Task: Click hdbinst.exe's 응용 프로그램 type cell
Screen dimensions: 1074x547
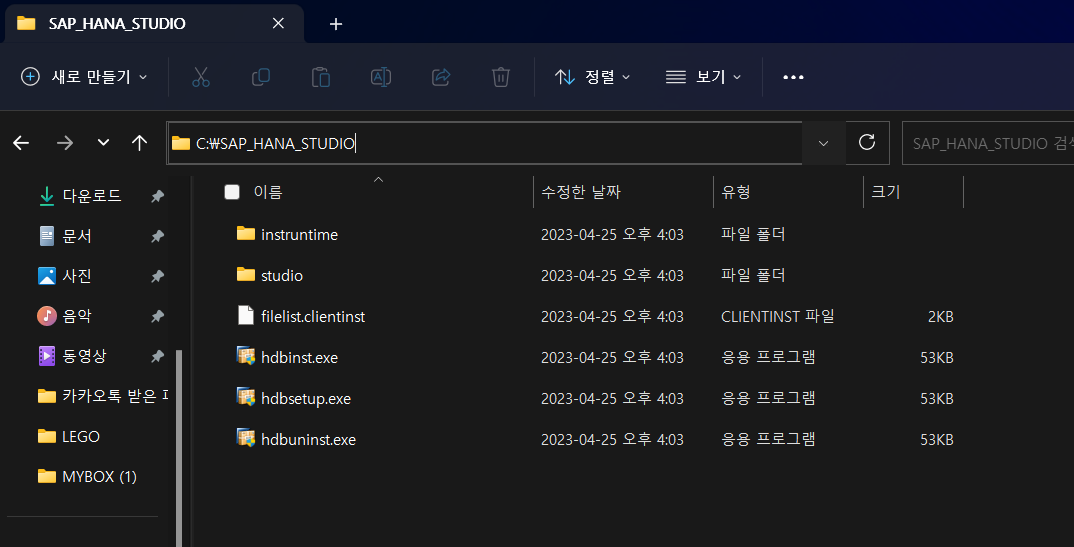Action: (x=768, y=357)
